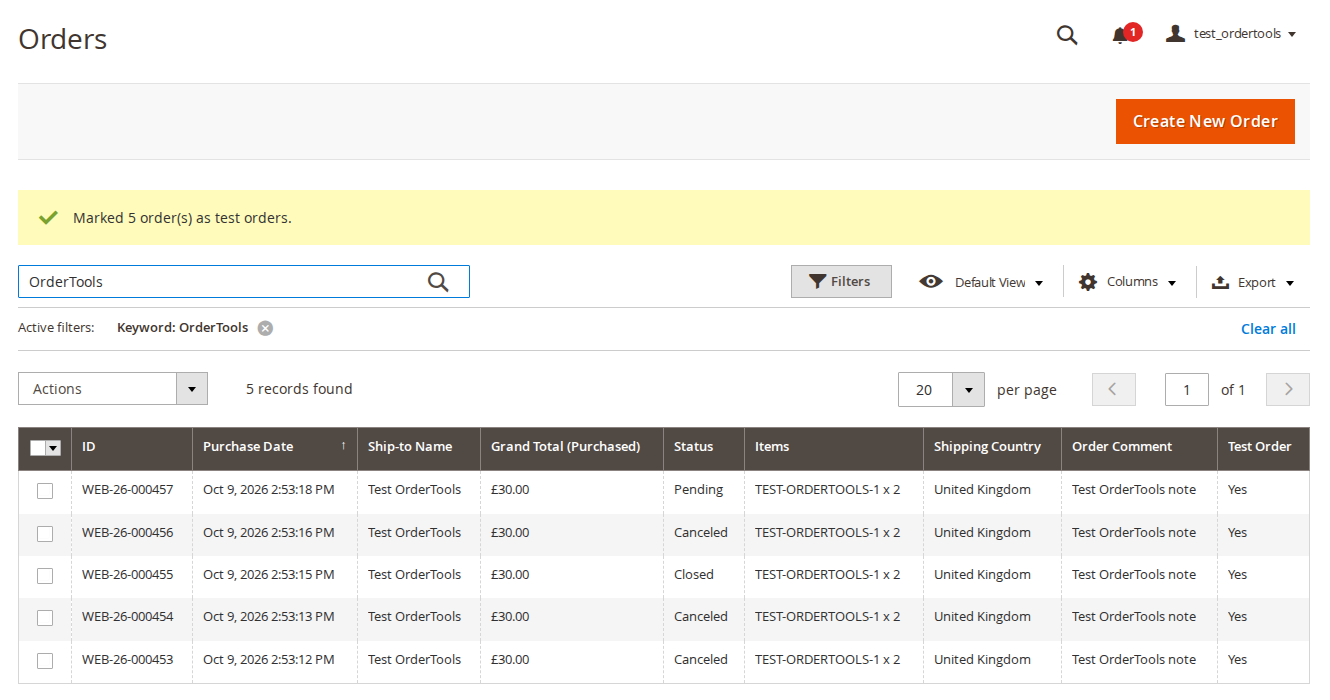Click date Oct 9, 2026 2:53:18 PM
Image resolution: width=1330 pixels, height=700 pixels.
(x=269, y=490)
